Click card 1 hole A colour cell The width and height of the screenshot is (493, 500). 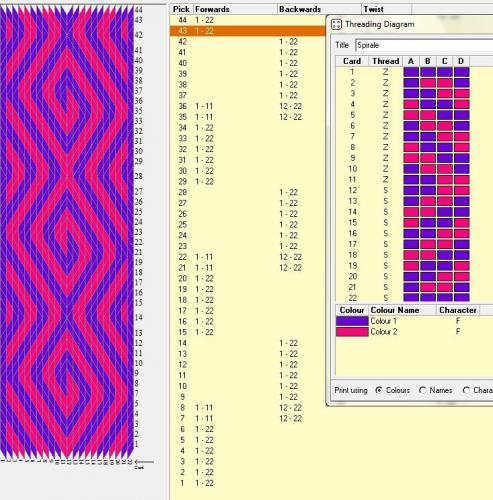(411, 72)
